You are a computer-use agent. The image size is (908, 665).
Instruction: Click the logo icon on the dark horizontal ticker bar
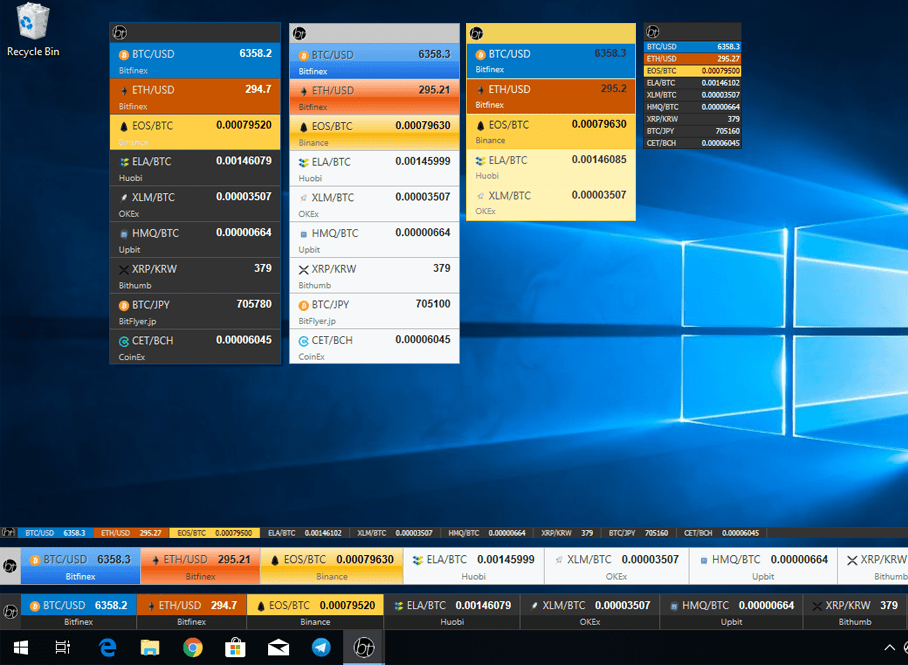click(10, 610)
